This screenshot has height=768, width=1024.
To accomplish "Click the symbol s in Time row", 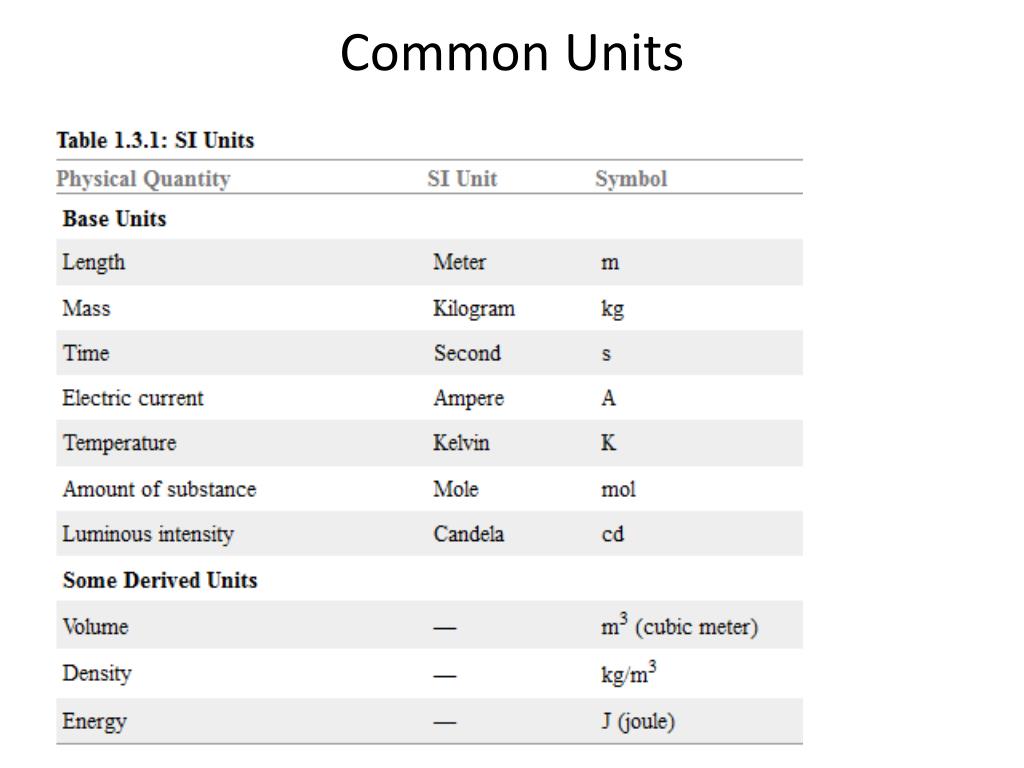I will point(606,354).
